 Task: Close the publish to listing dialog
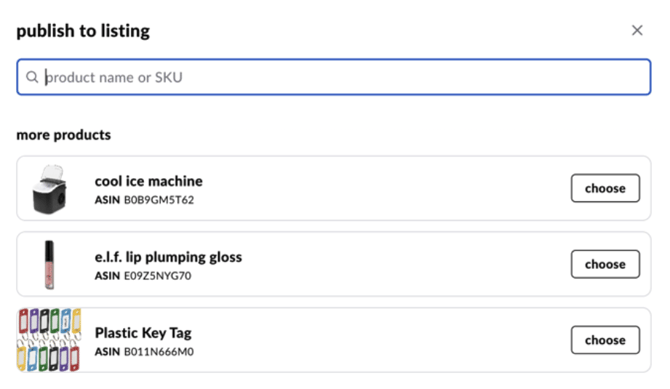pos(637,30)
